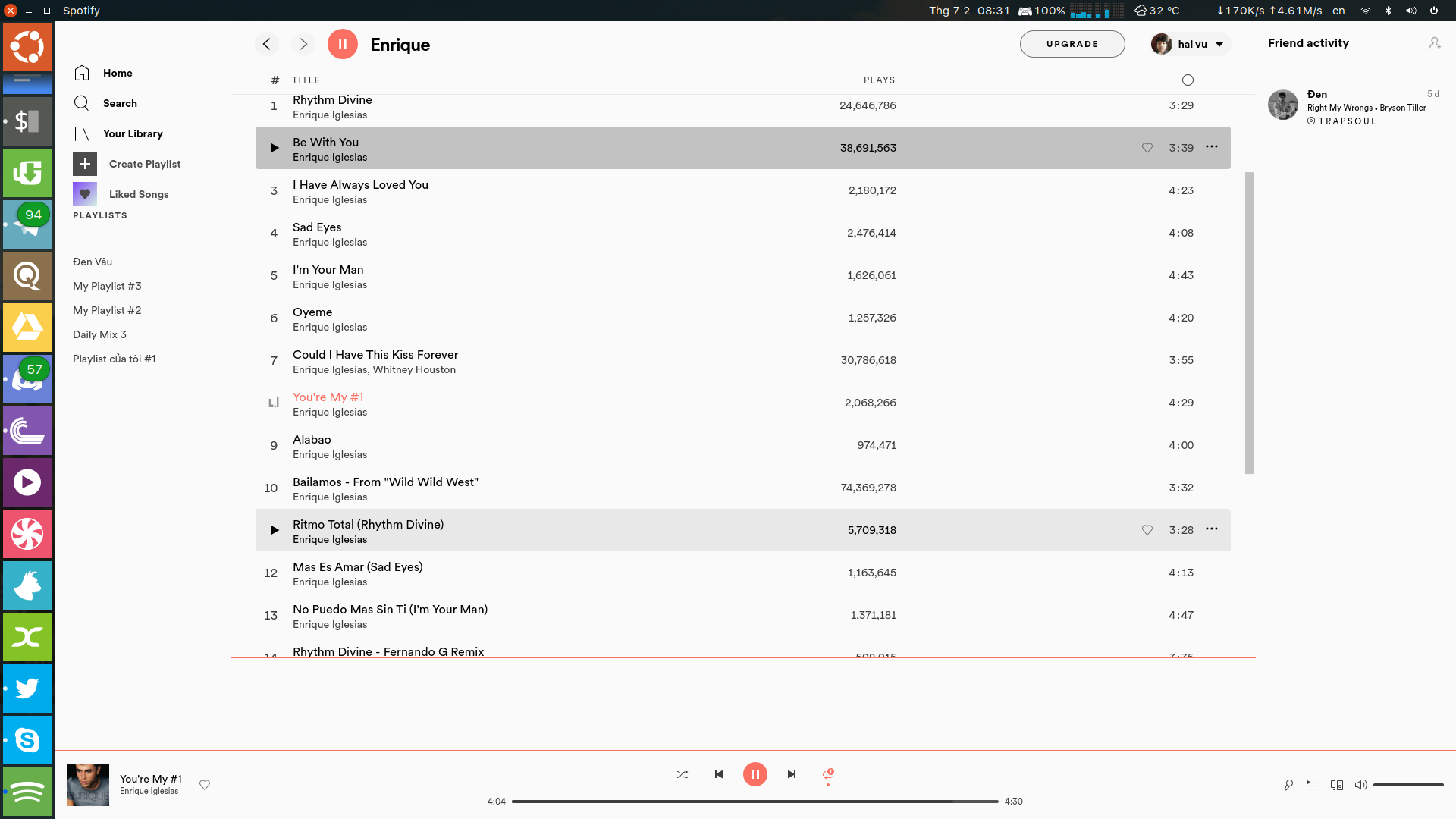Open My Playlist #2
The height and width of the screenshot is (819, 1456).
tap(107, 310)
